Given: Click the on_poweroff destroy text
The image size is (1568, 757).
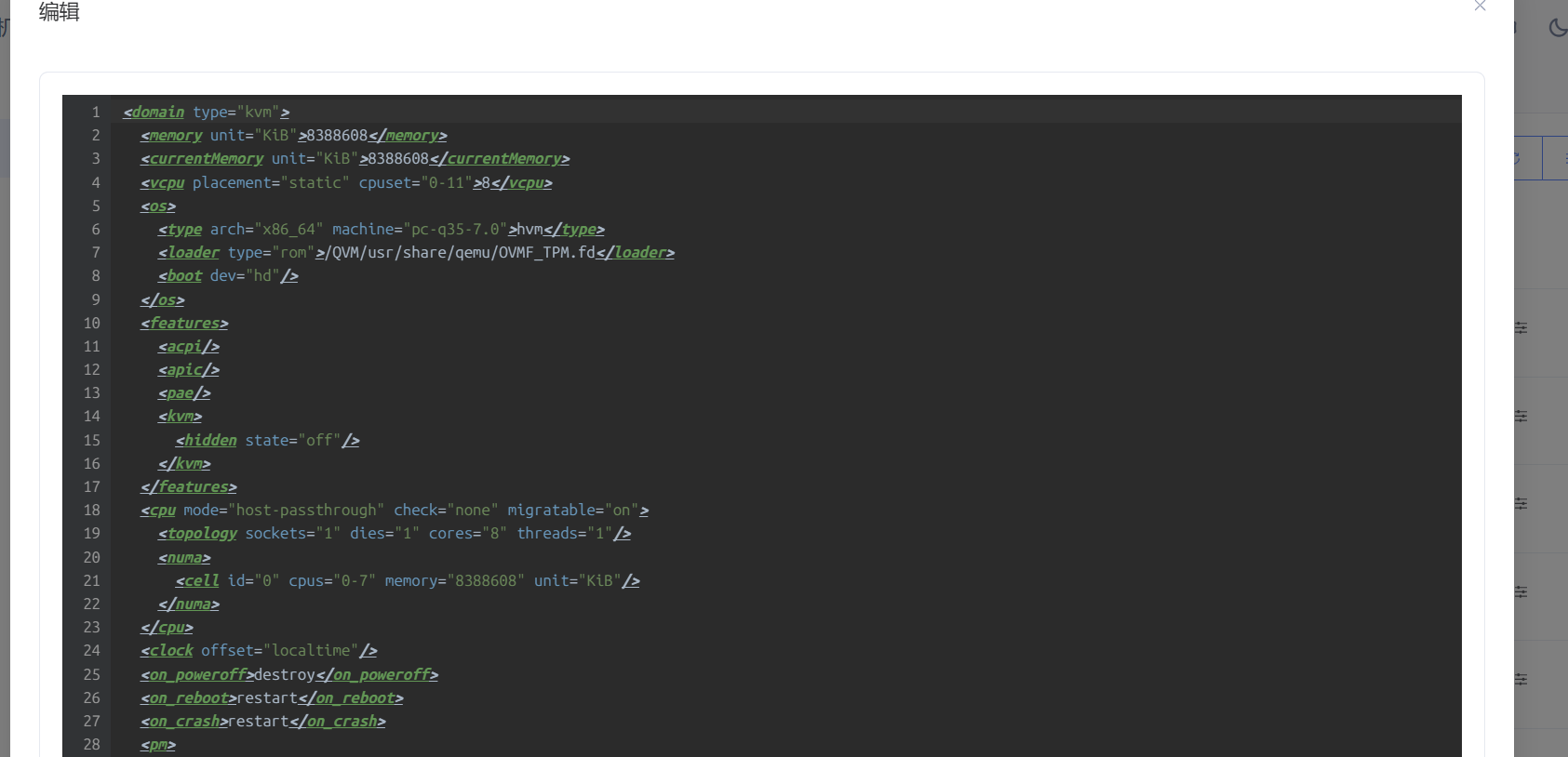Looking at the screenshot, I should click(285, 675).
